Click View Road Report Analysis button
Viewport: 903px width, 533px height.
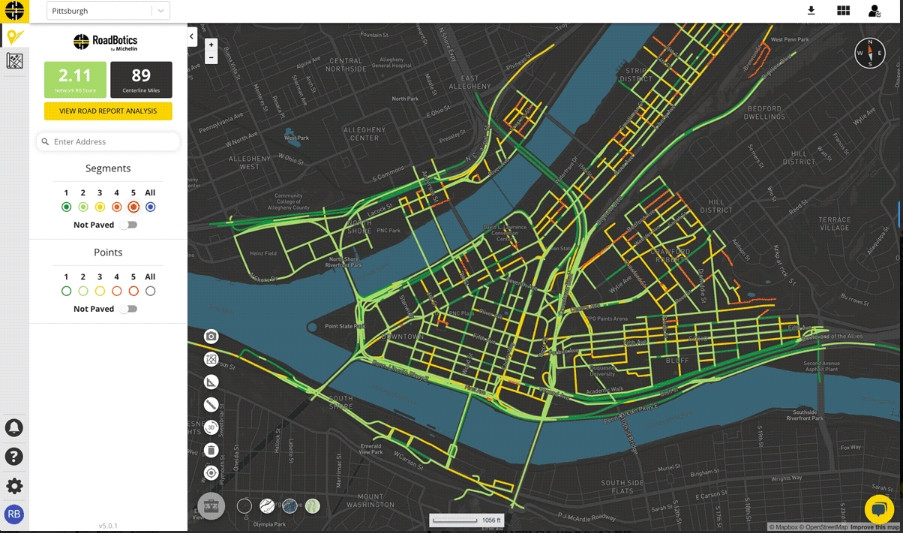[x=108, y=111]
